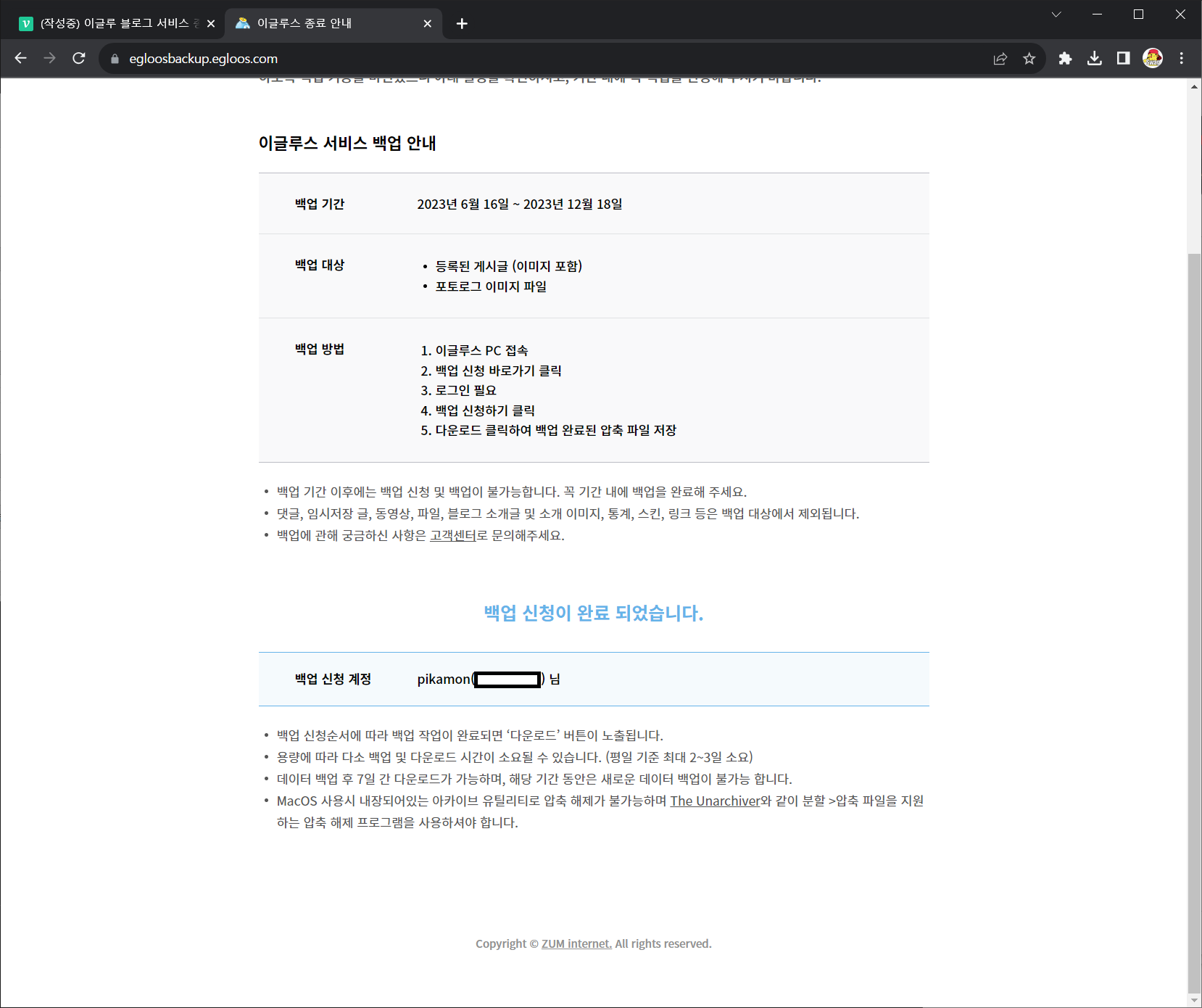Share this page icon
This screenshot has width=1202, height=1008.
tap(1000, 59)
